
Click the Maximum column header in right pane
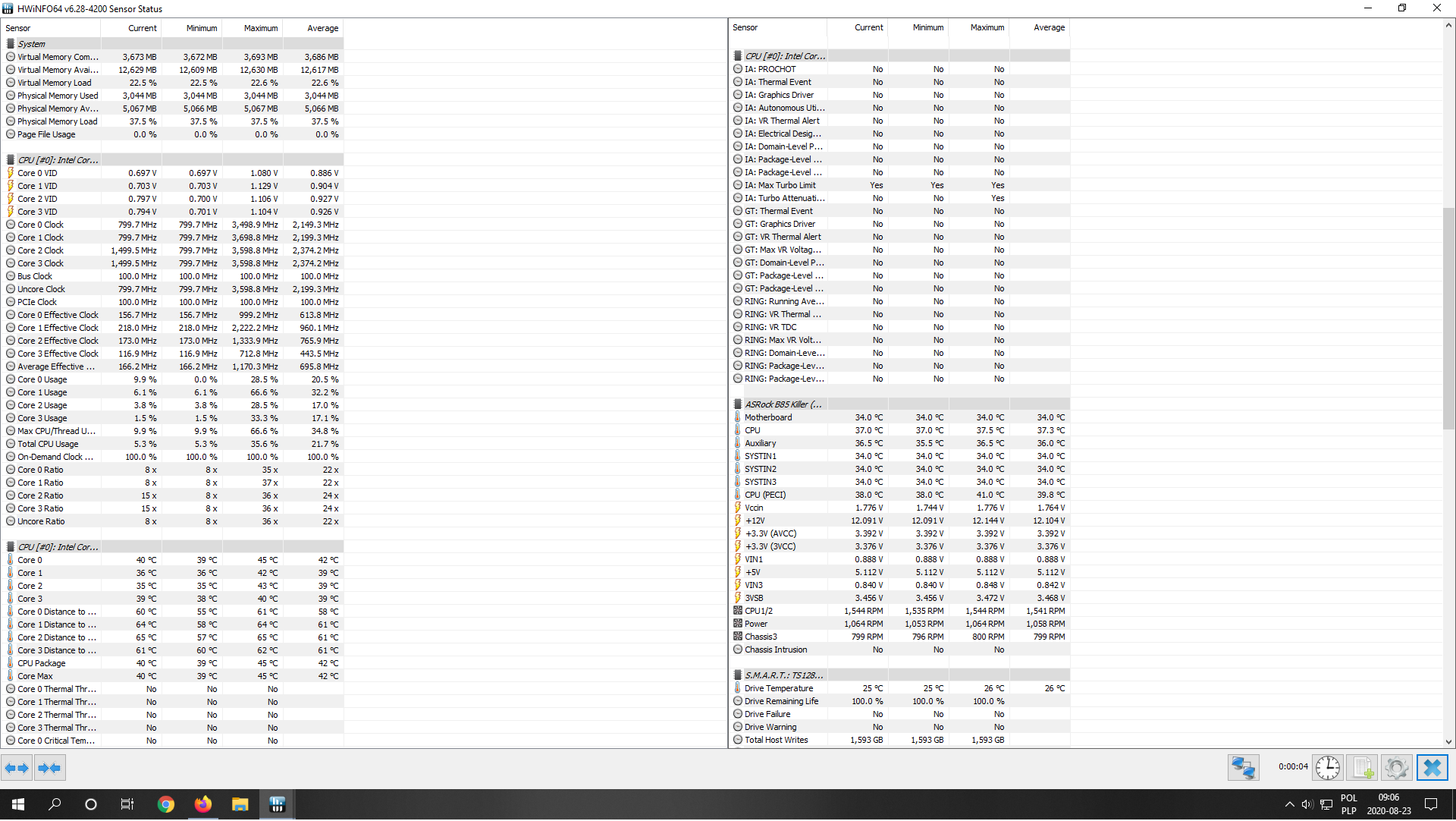[x=979, y=27]
